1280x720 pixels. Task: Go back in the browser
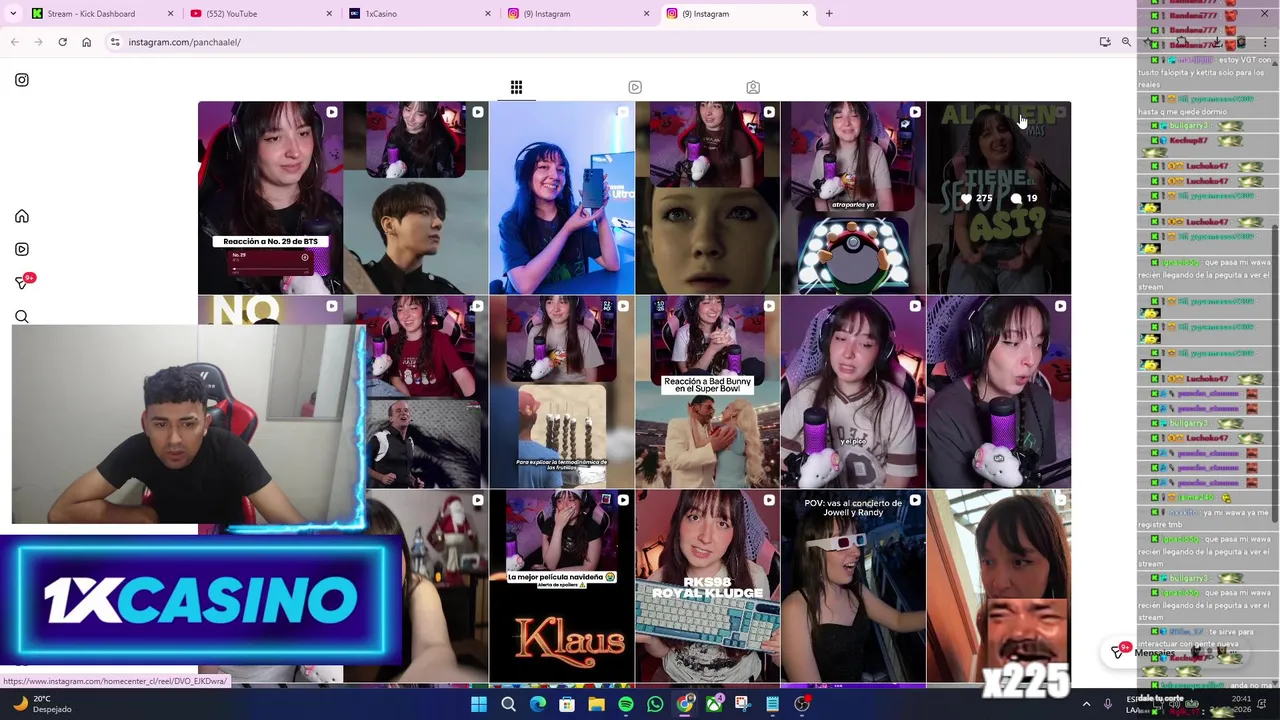click(14, 42)
